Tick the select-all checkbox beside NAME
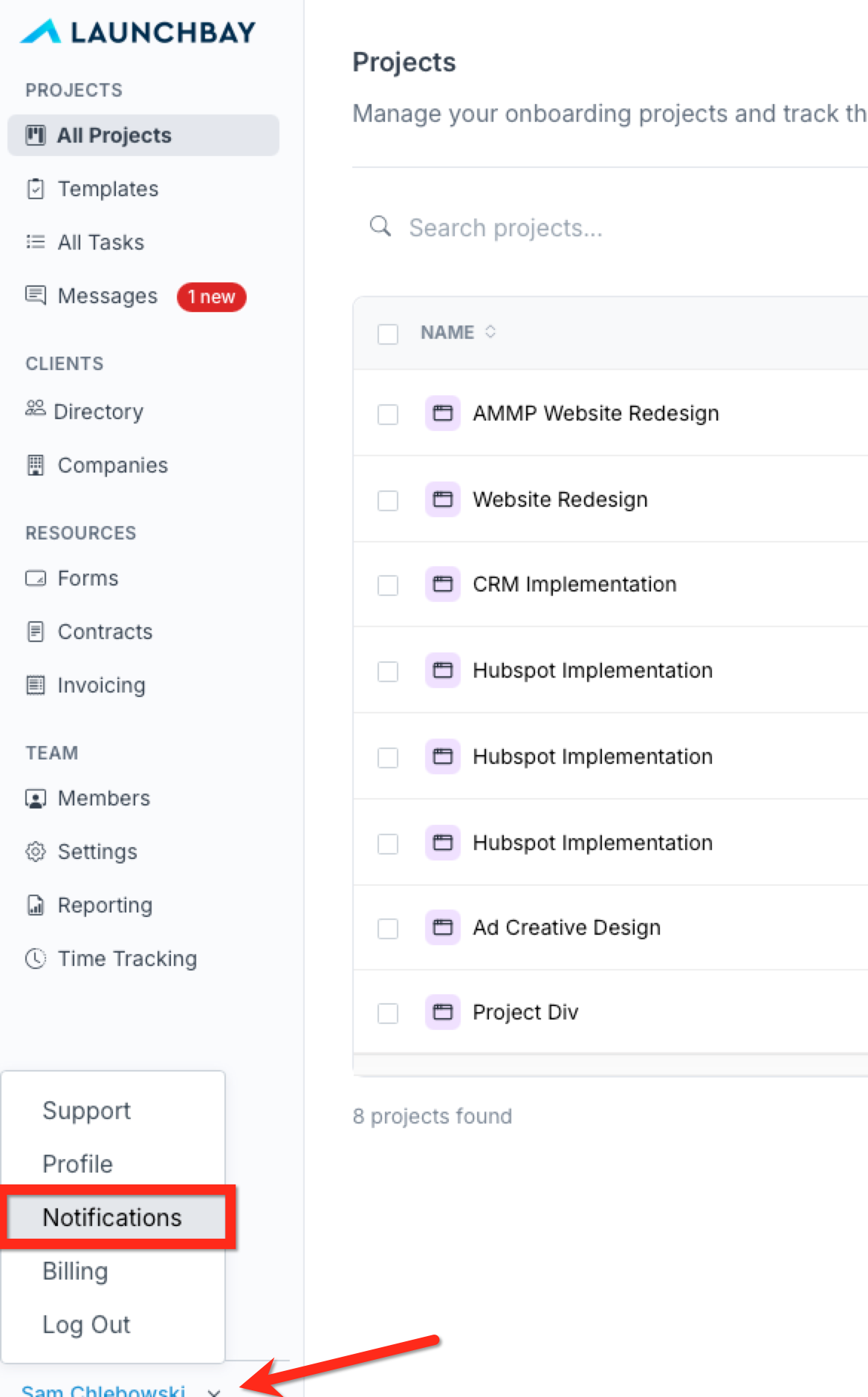This screenshot has height=1397, width=868. tap(388, 334)
